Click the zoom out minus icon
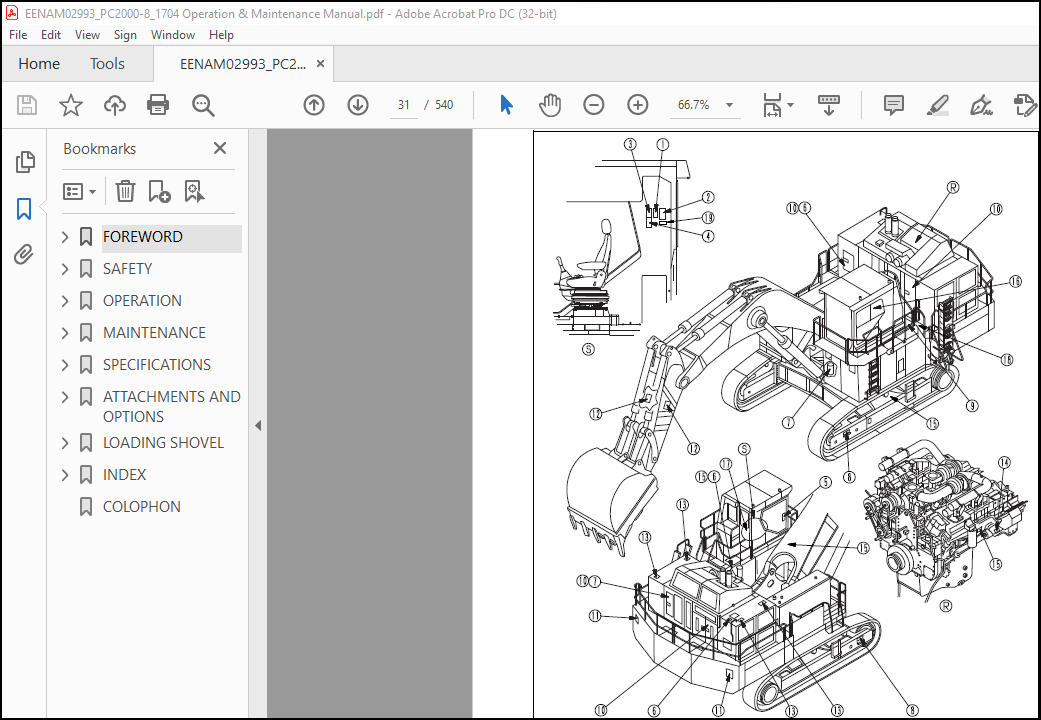 [594, 105]
